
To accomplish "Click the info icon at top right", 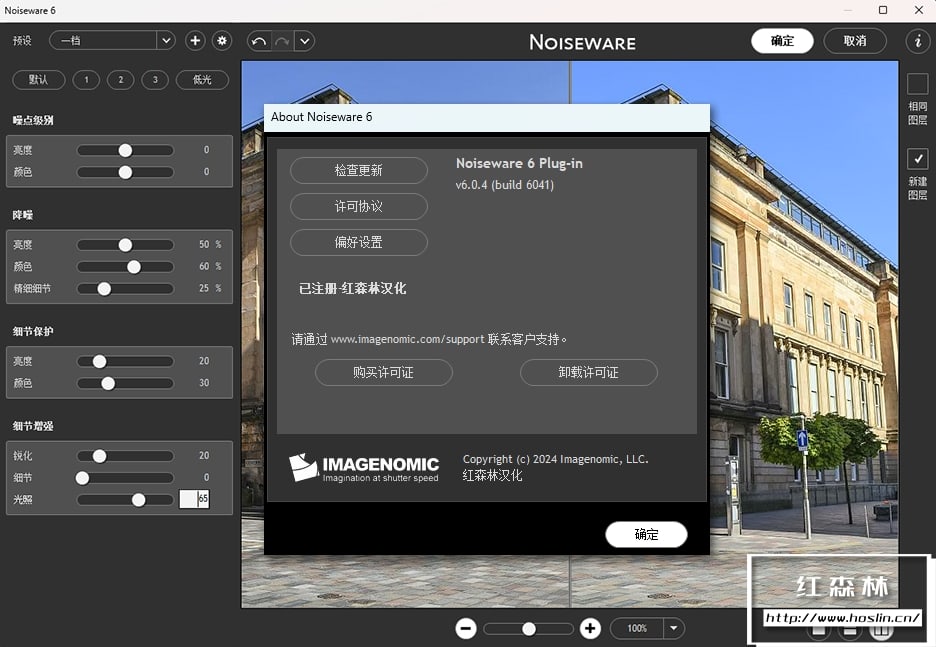I will [x=917, y=41].
